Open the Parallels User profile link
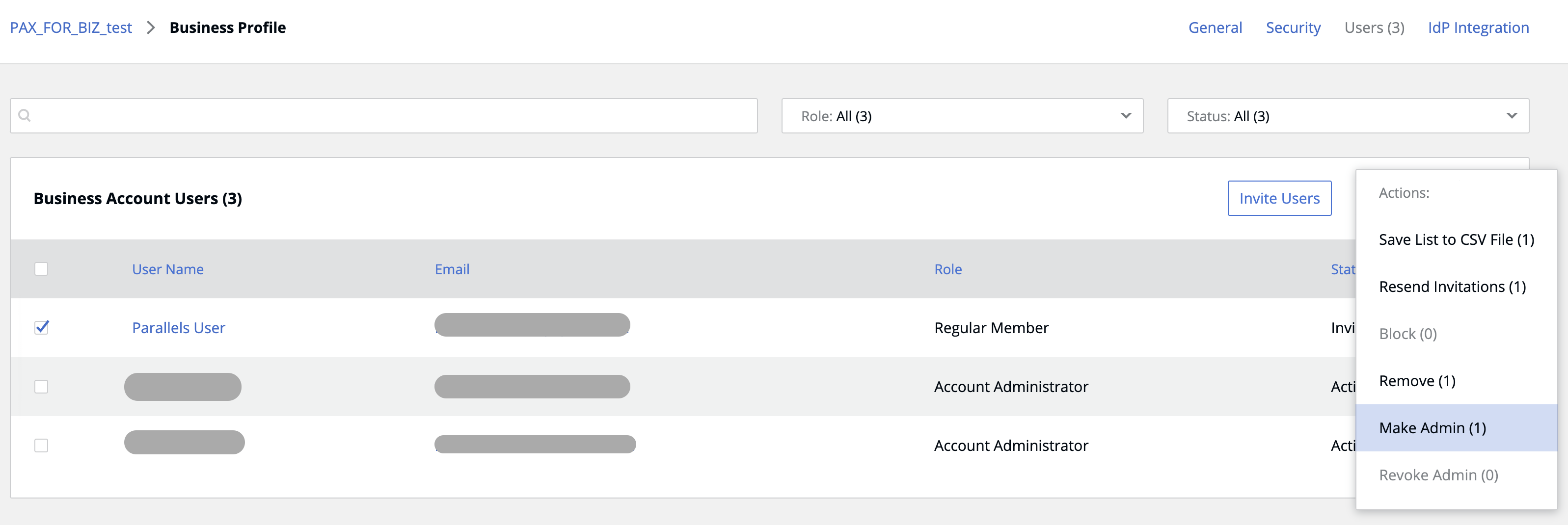The height and width of the screenshot is (525, 1568). coord(178,328)
